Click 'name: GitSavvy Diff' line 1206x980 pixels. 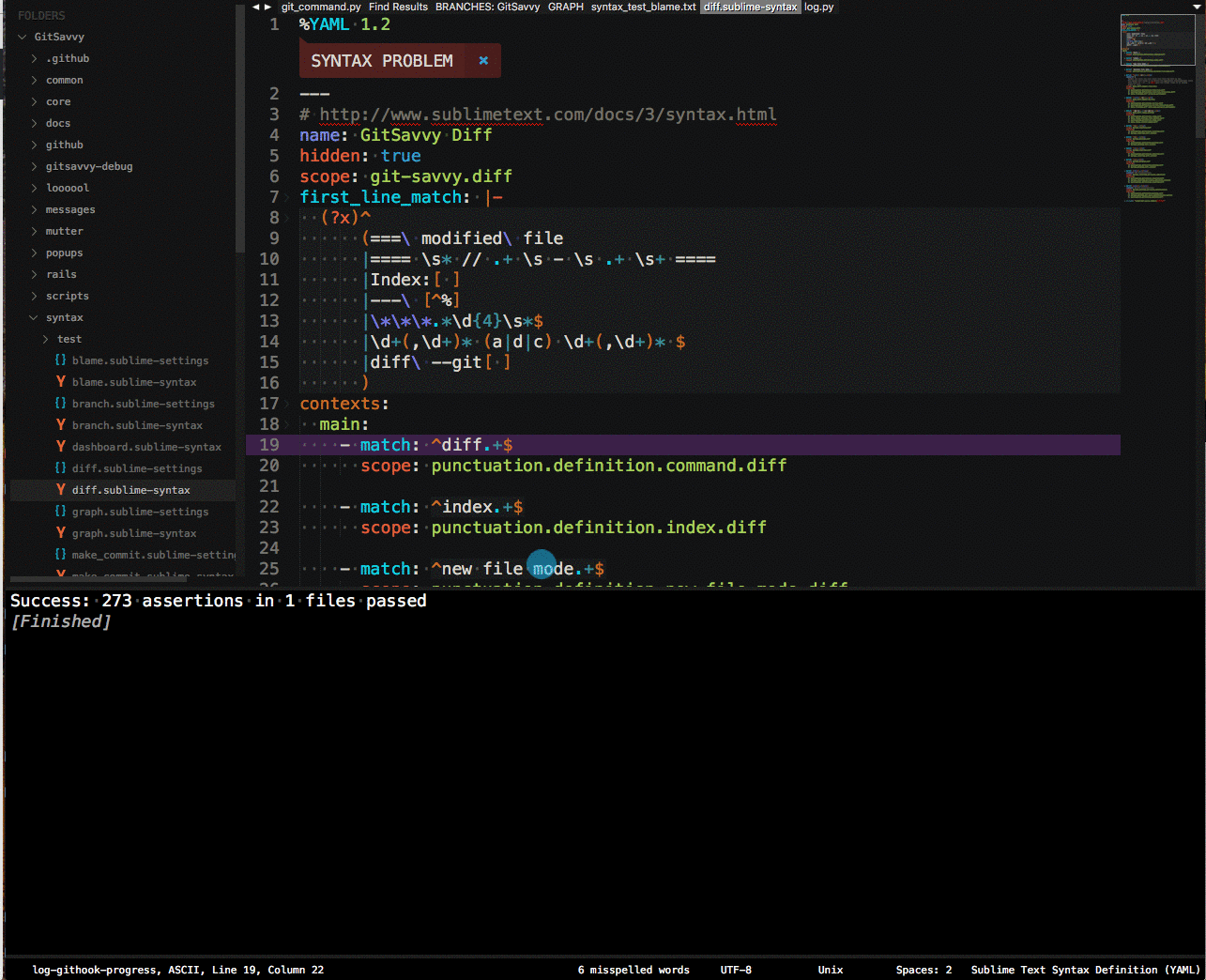(x=396, y=135)
